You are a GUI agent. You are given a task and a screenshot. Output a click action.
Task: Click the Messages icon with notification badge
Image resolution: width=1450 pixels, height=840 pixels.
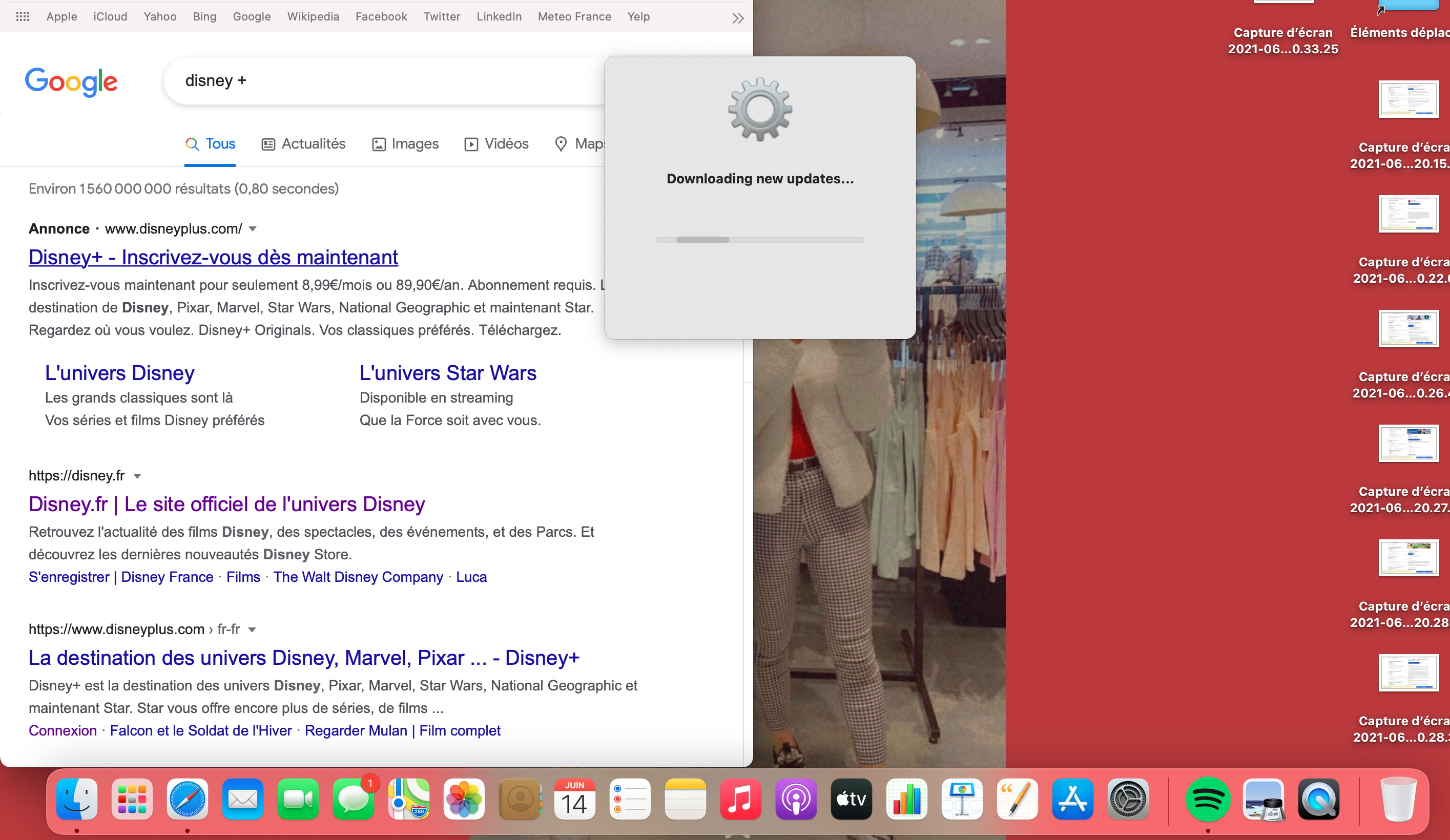354,799
